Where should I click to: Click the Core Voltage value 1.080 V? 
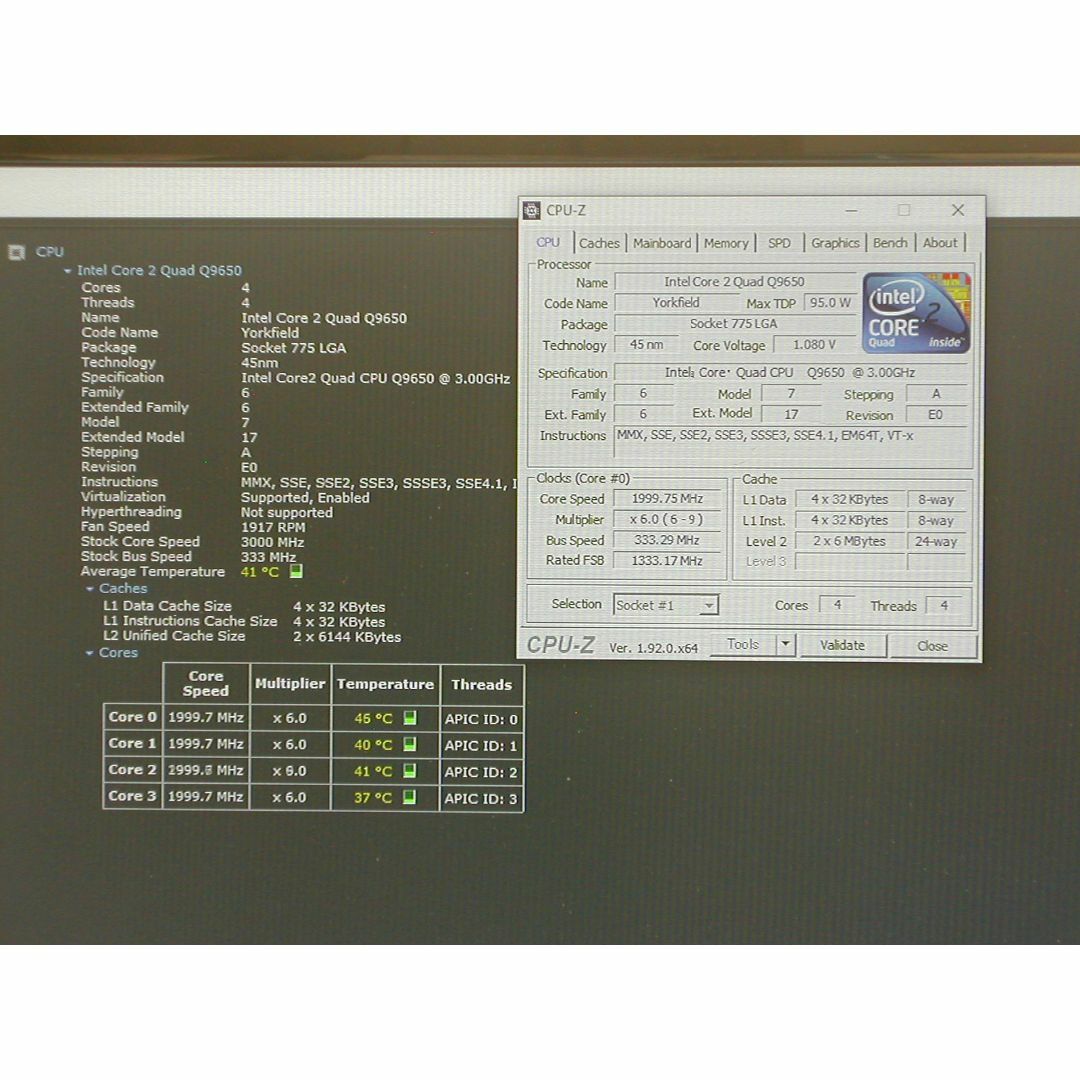point(814,344)
